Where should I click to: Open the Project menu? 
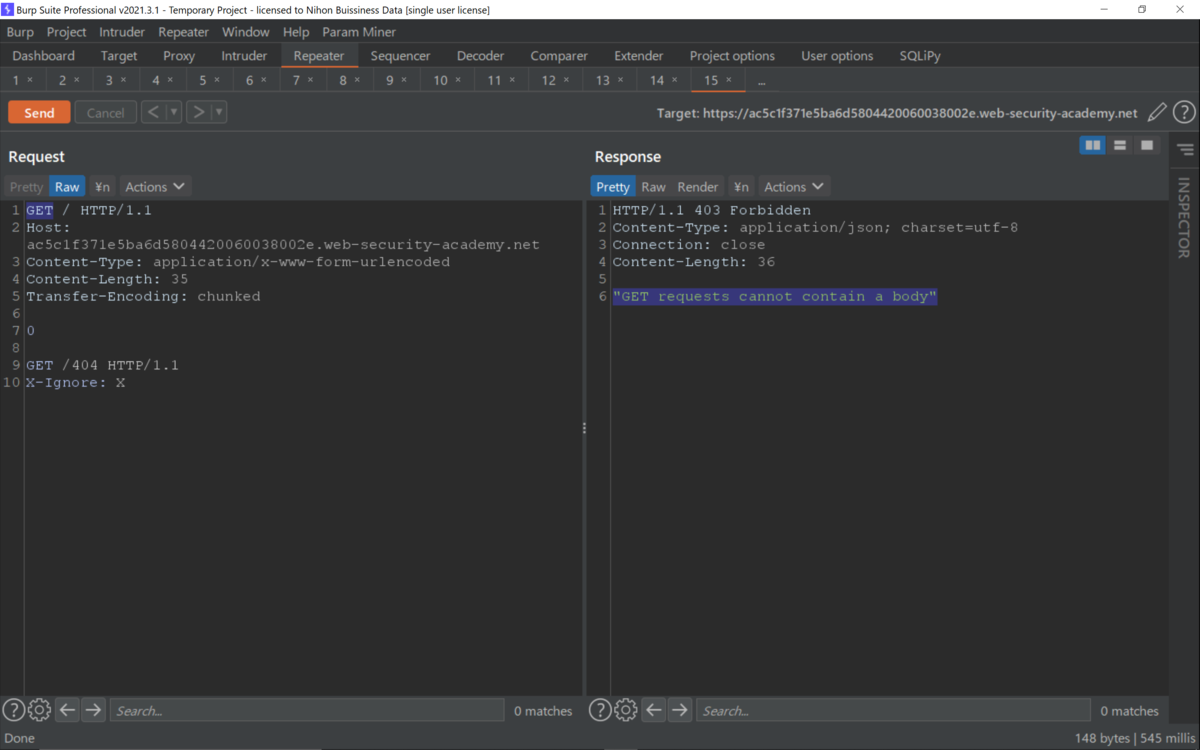tap(67, 32)
